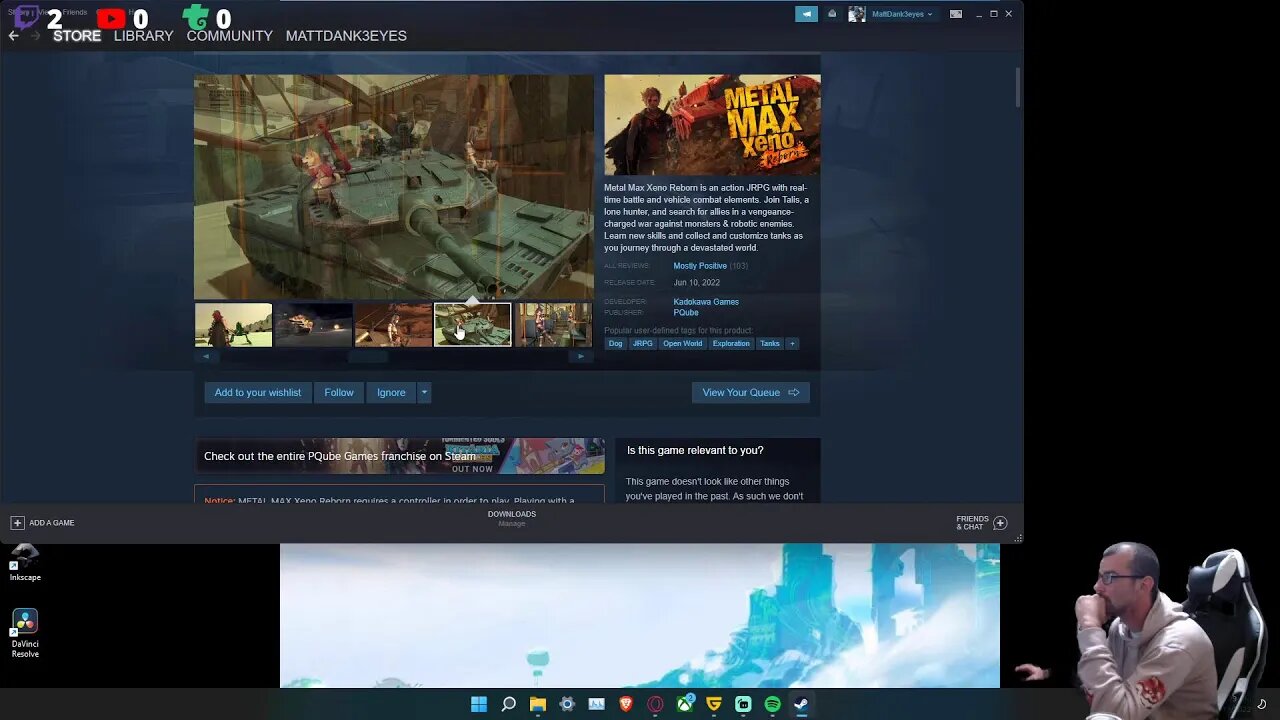1280x720 pixels.
Task: Select the fifth screenshot thumbnail
Action: [553, 325]
